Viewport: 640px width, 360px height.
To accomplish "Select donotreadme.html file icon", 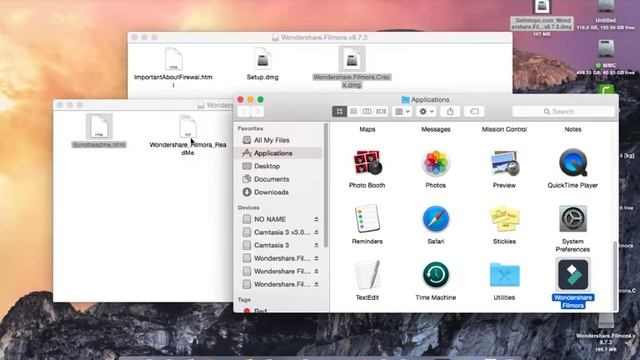I will coord(99,127).
